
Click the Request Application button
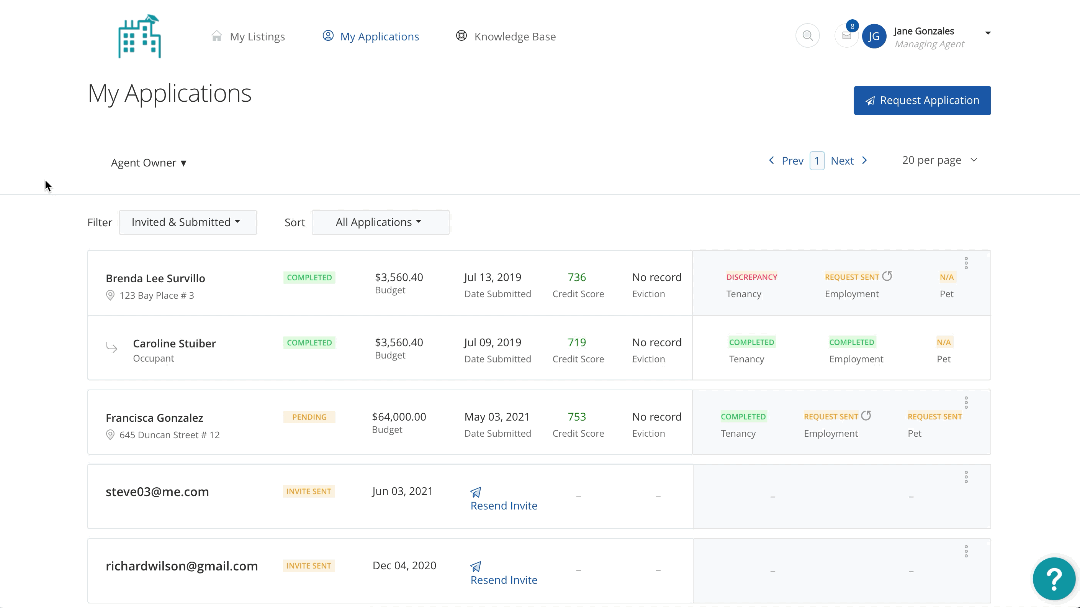pos(921,100)
